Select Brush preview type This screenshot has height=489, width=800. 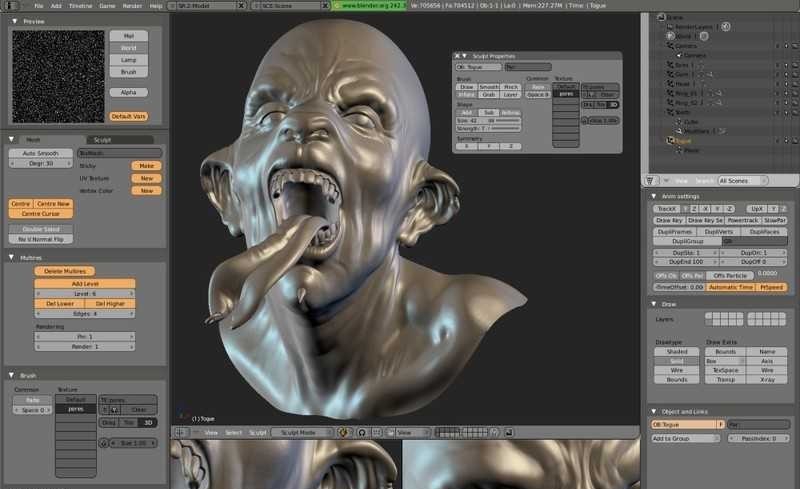pyautogui.click(x=129, y=72)
